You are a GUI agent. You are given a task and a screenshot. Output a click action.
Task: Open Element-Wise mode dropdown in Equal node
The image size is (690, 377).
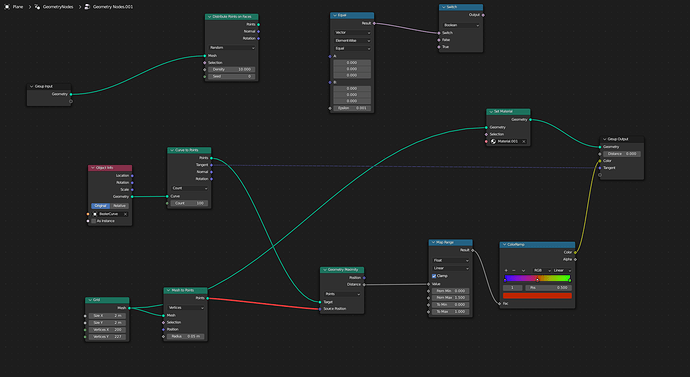(352, 40)
